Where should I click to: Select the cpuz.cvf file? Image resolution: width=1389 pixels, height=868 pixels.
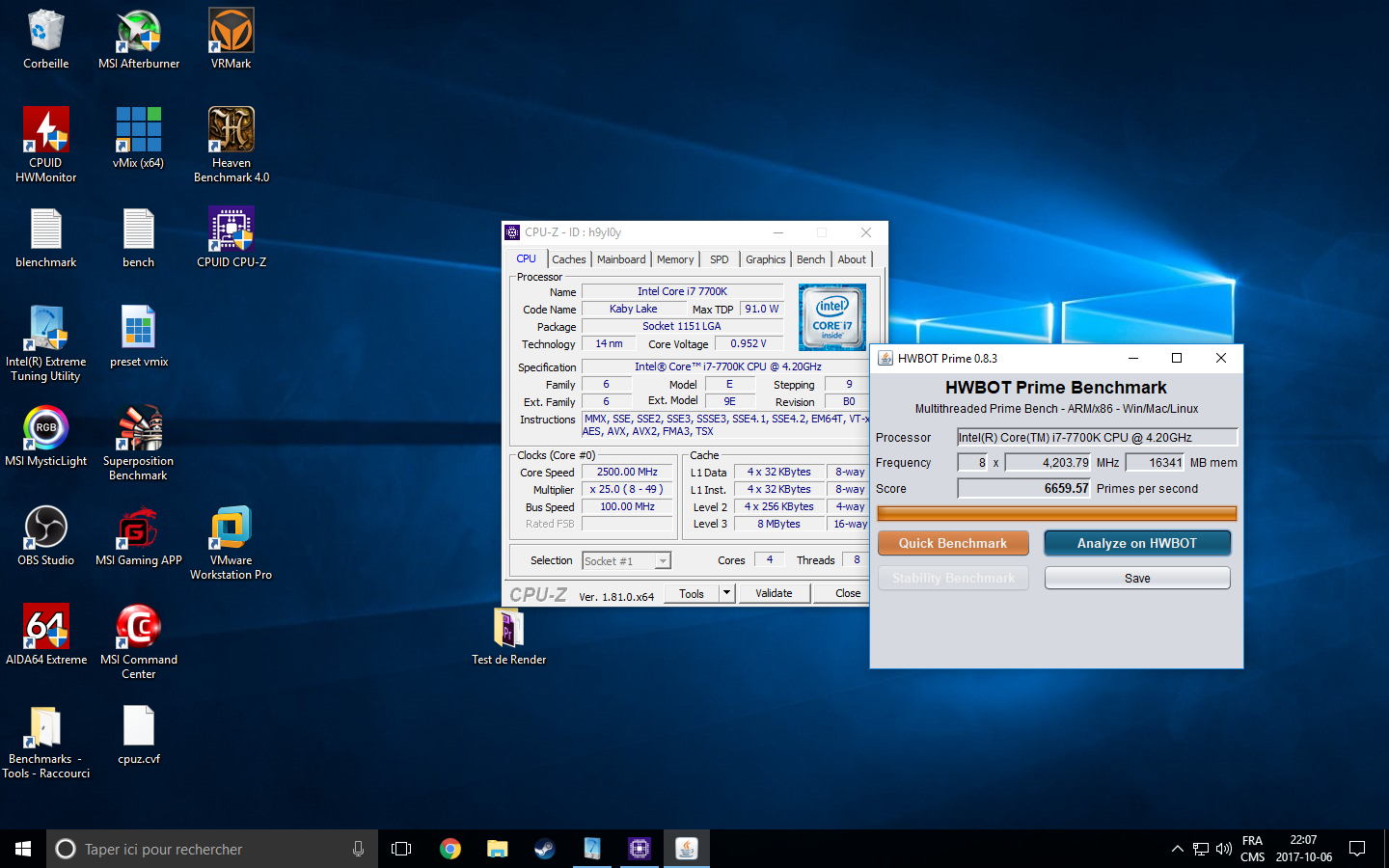[138, 735]
